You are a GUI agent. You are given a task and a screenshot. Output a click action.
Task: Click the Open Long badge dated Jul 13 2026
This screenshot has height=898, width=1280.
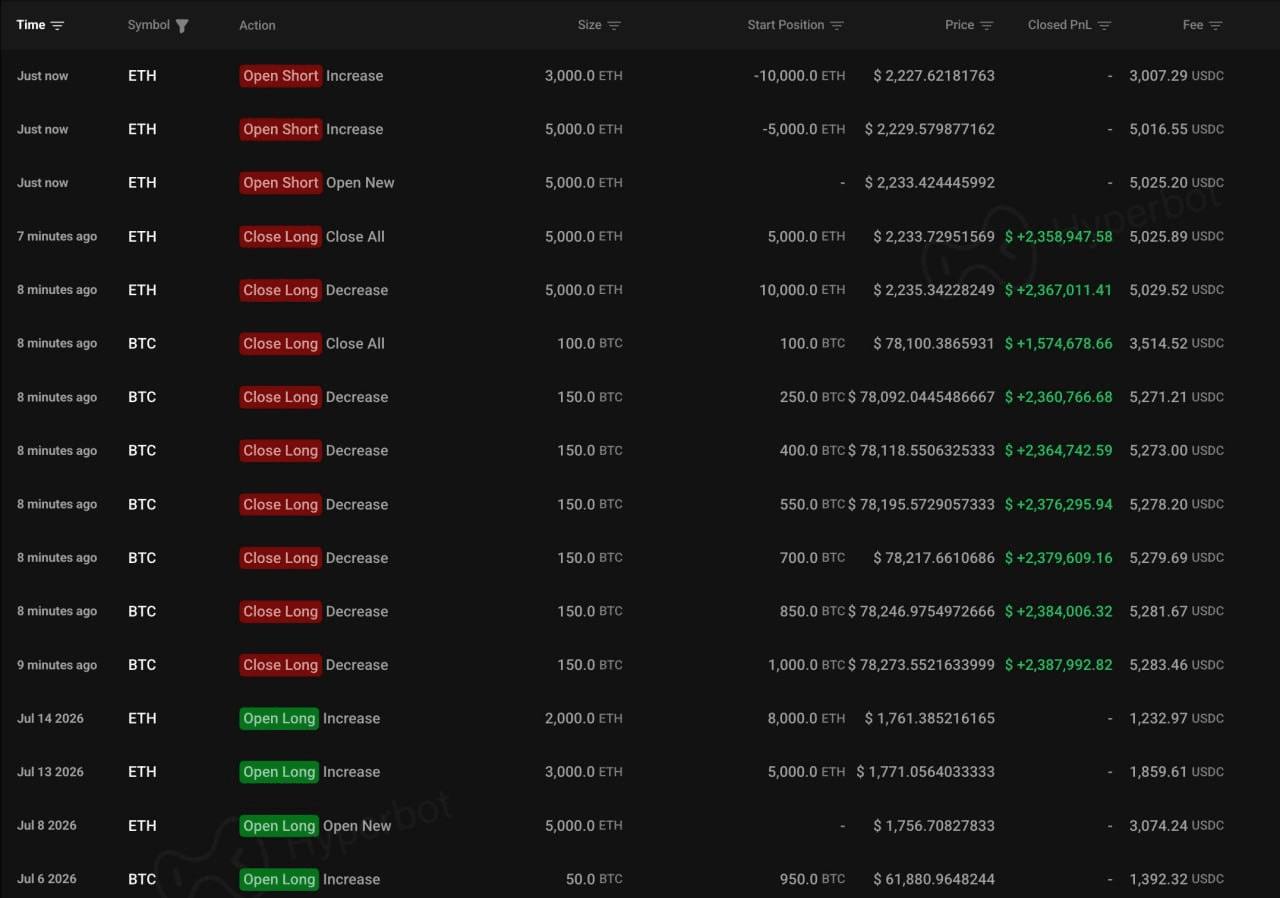click(x=279, y=772)
